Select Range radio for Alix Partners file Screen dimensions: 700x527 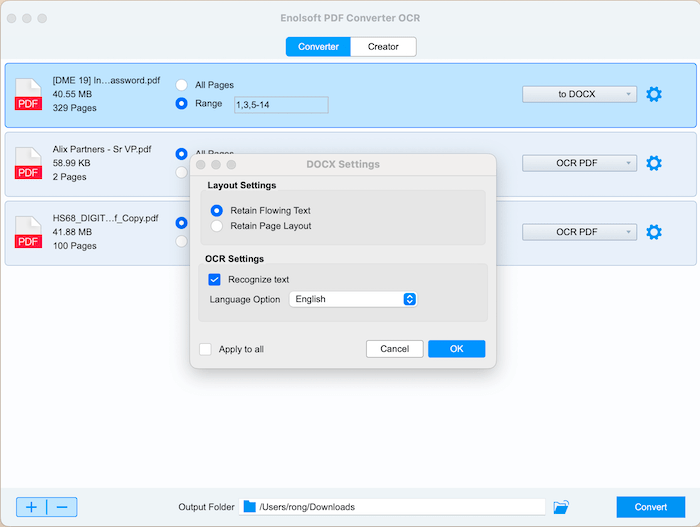(181, 172)
